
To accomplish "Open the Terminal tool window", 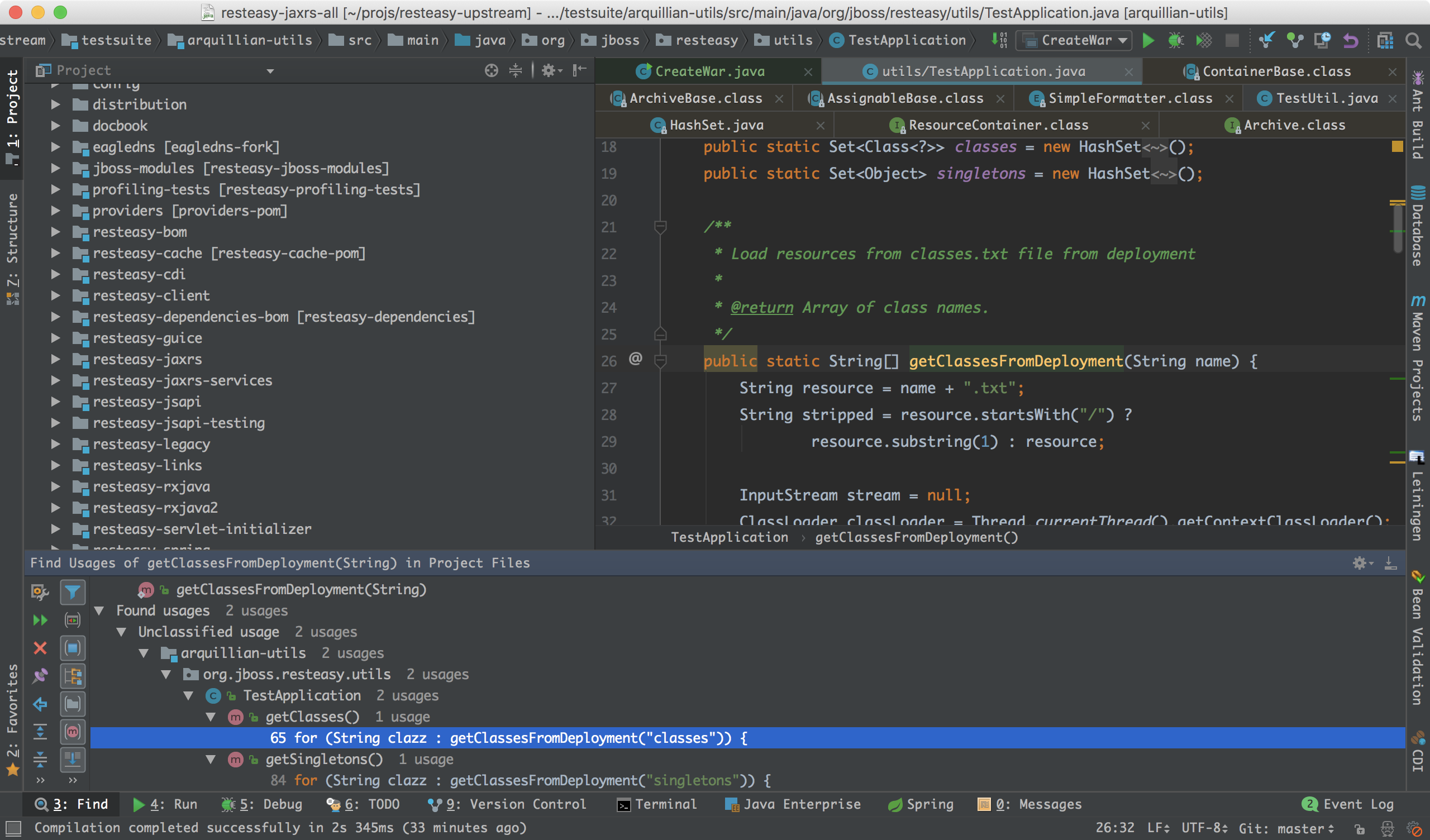I will (657, 804).
